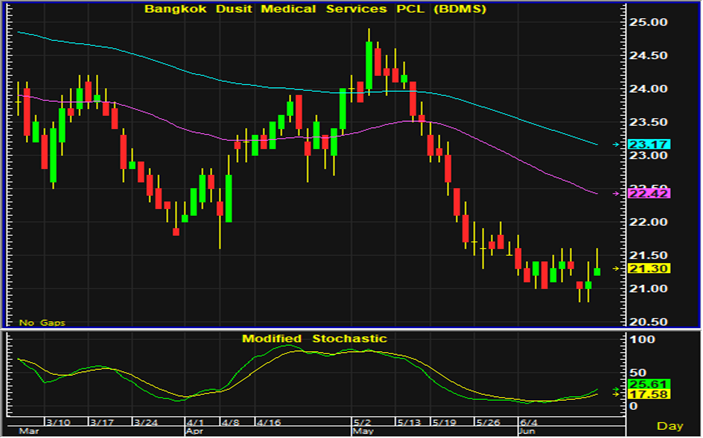Click the 5/13 date marker on time axis
Viewport: 703px width, 438px height.
pos(409,422)
